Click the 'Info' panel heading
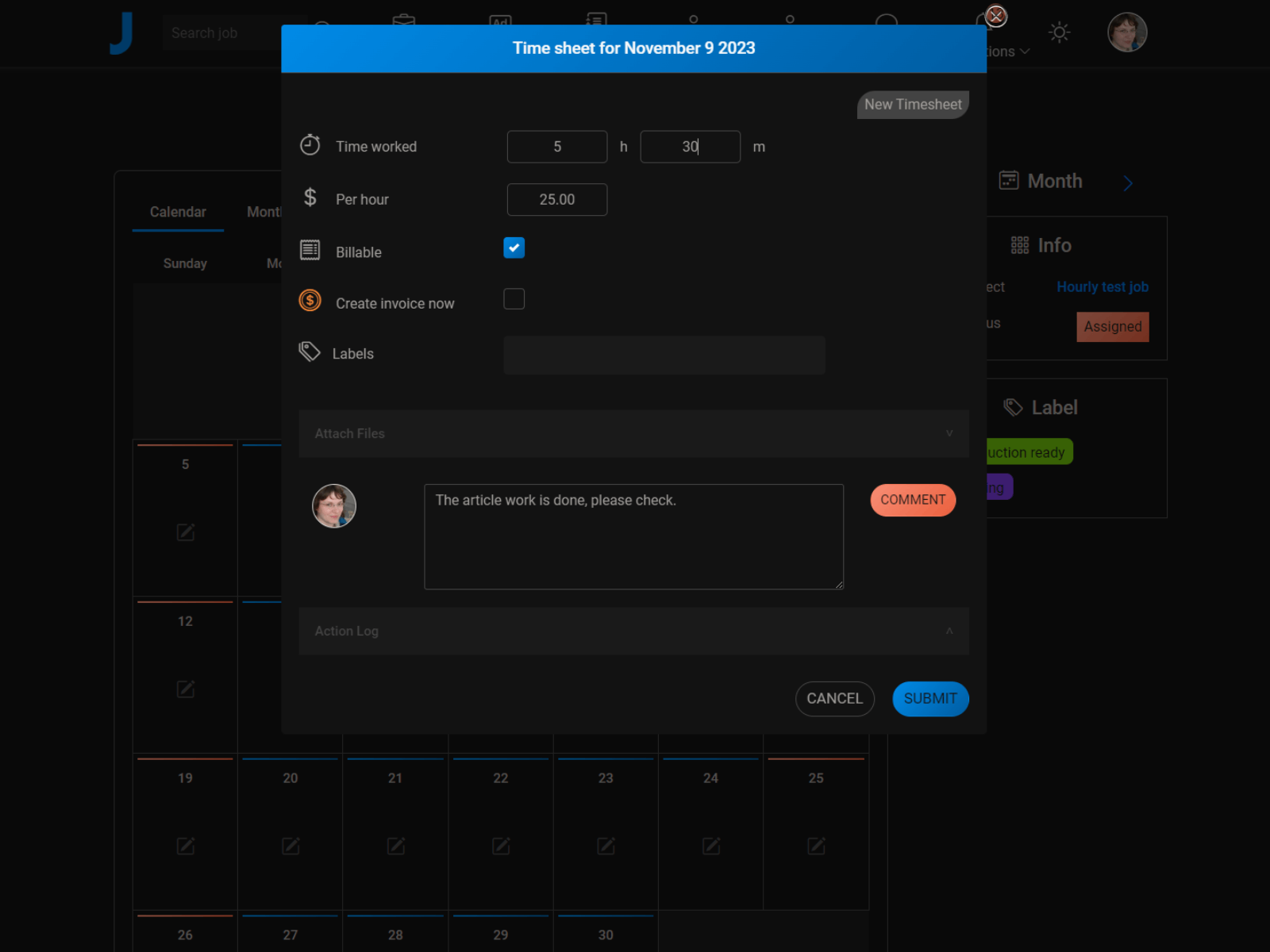Viewport: 1270px width, 952px height. tap(1054, 245)
